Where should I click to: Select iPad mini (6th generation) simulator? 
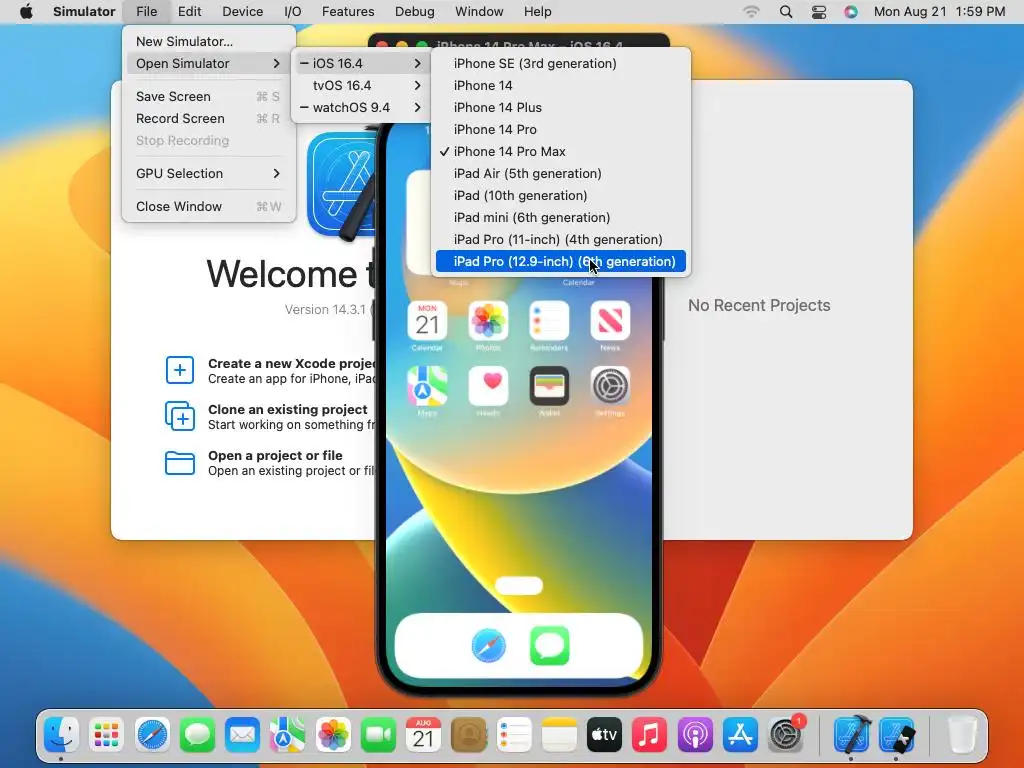tap(560, 217)
